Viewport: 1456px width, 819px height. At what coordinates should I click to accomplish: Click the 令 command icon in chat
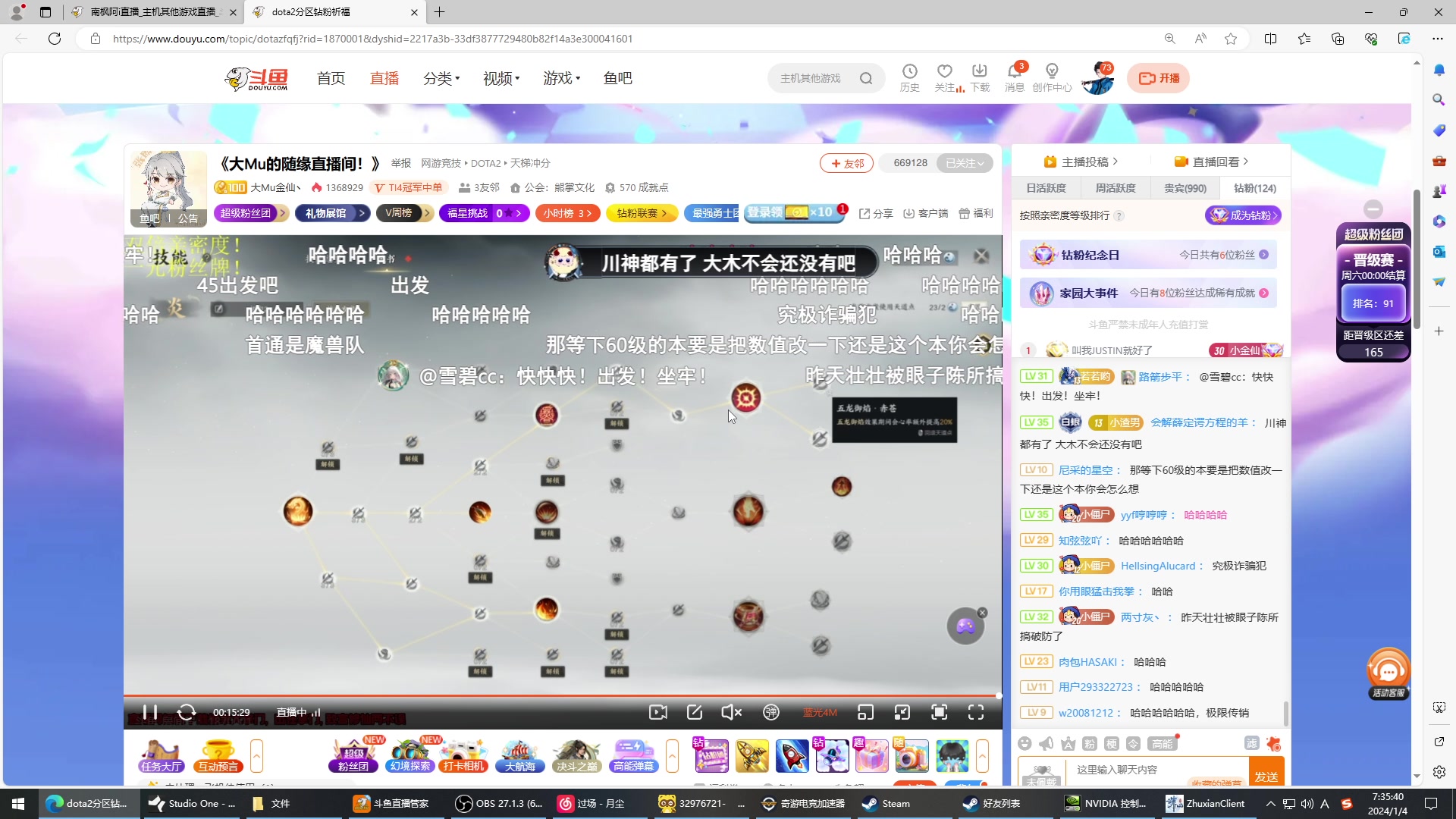[x=1134, y=744]
